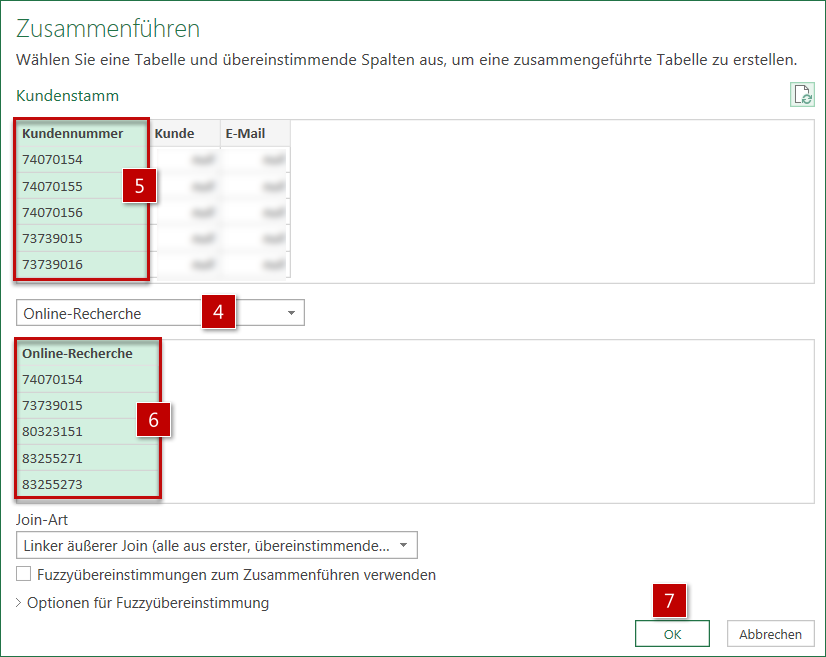The width and height of the screenshot is (826, 657).
Task: Confirm merge with the OK button
Action: 672,634
